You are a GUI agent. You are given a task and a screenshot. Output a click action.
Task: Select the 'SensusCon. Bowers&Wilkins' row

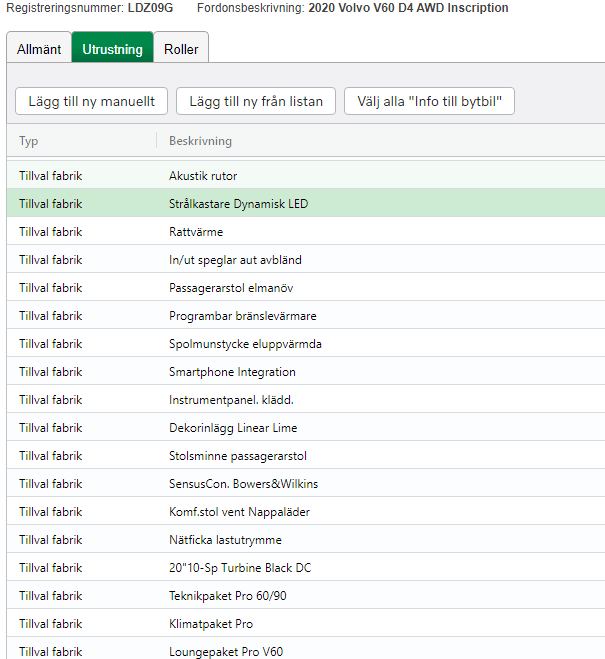(x=306, y=484)
